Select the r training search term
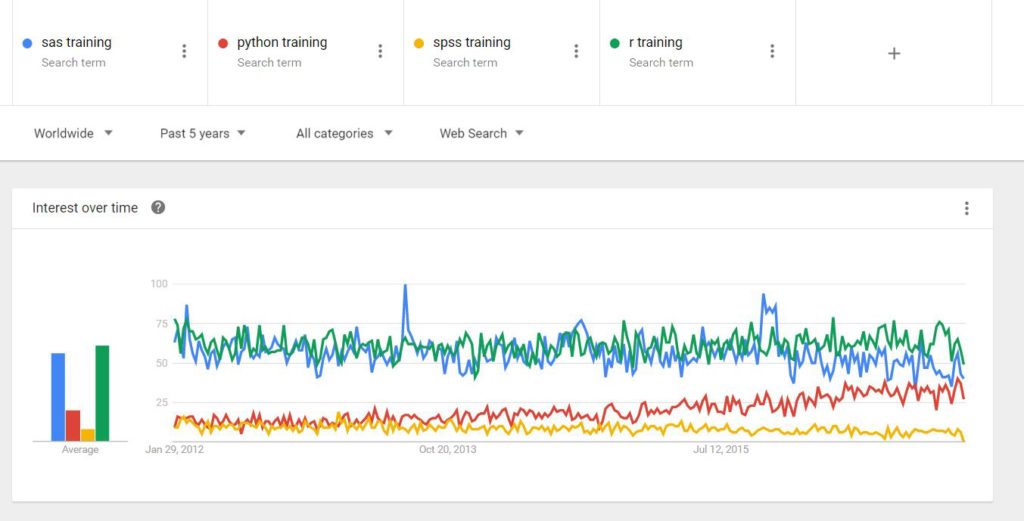 coord(655,43)
